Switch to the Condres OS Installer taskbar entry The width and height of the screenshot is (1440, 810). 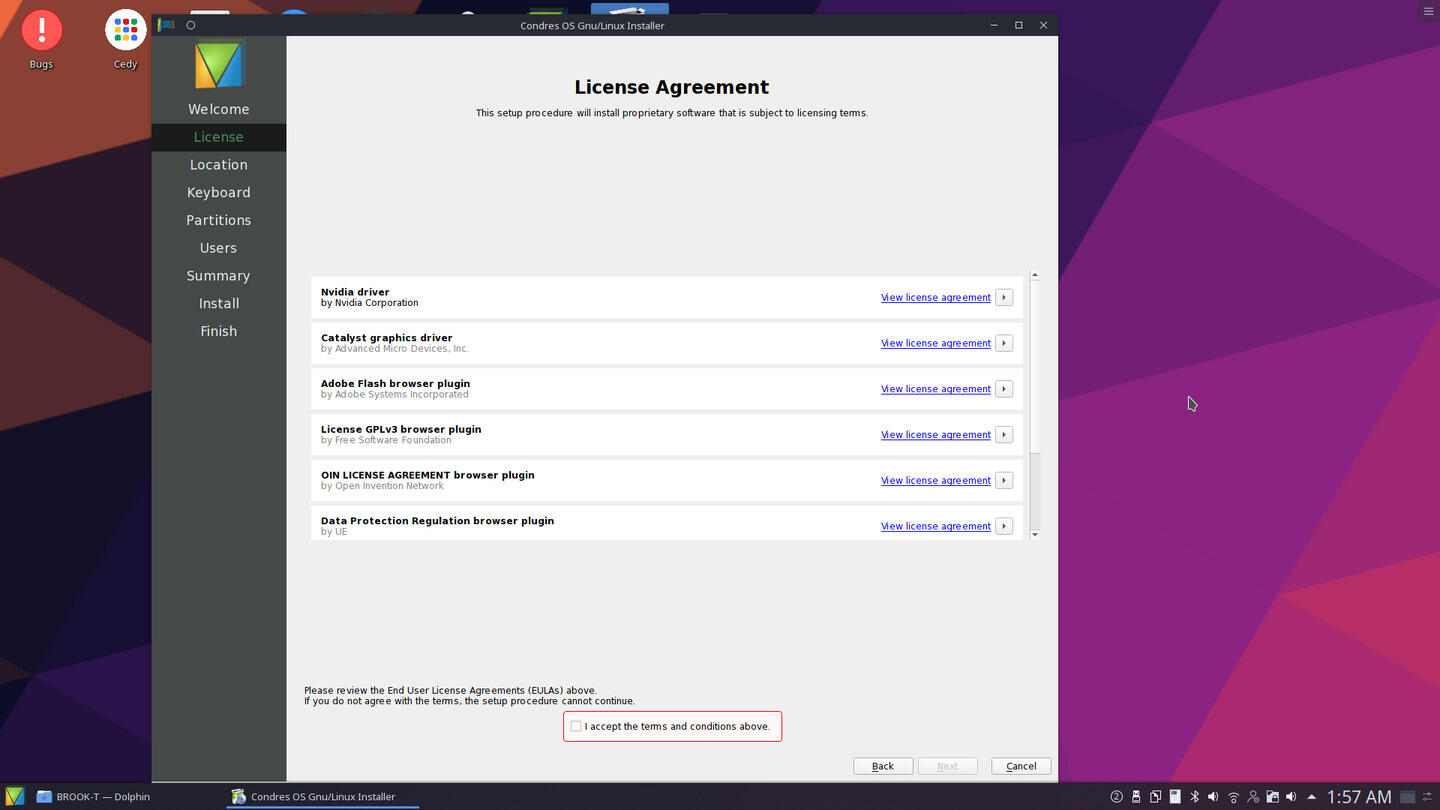coord(322,797)
